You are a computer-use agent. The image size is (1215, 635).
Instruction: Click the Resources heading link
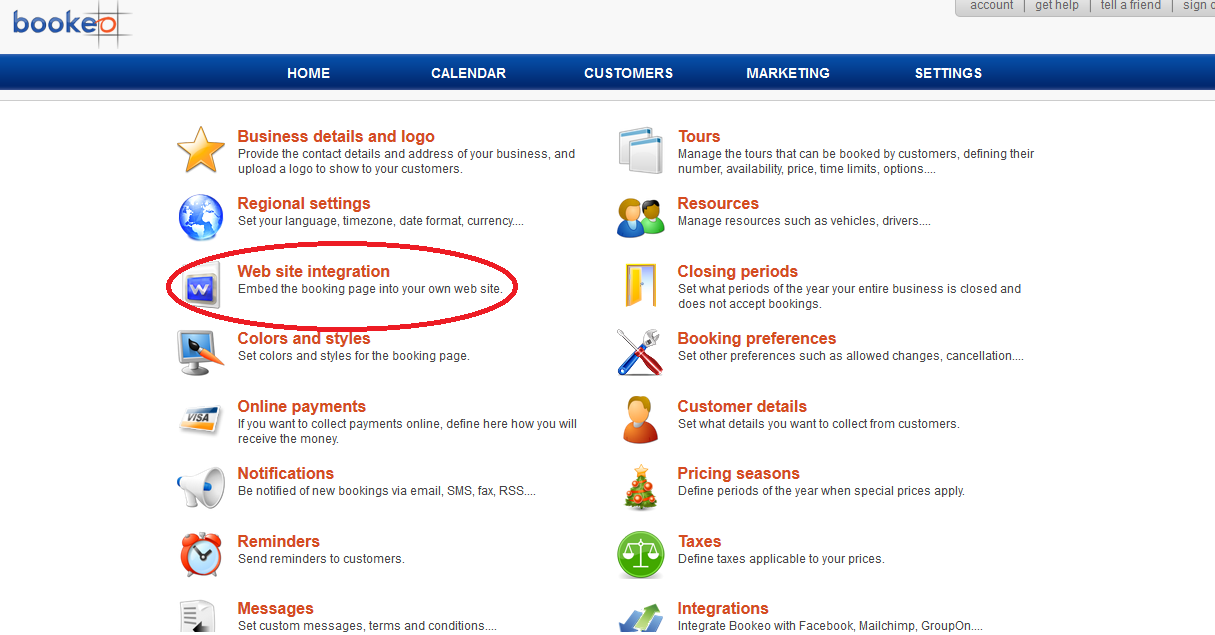click(x=718, y=203)
